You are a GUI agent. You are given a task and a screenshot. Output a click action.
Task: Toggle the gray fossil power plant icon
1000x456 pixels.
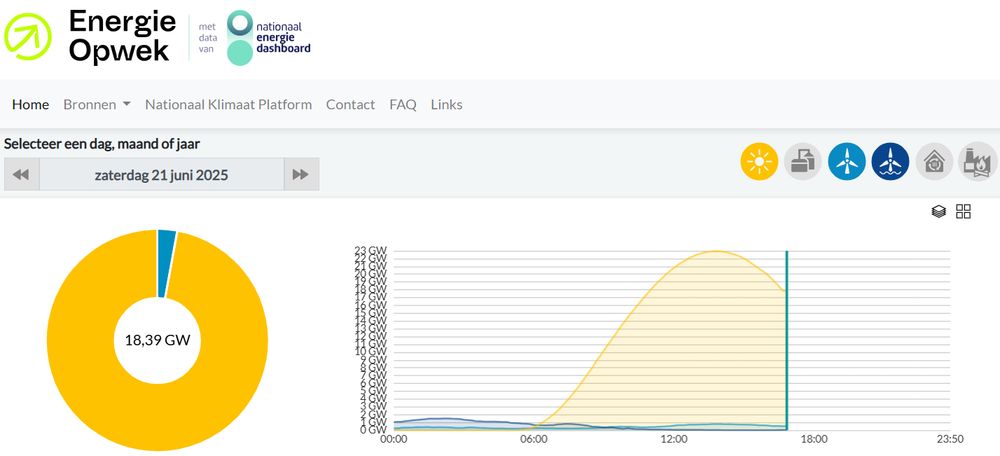pos(978,161)
